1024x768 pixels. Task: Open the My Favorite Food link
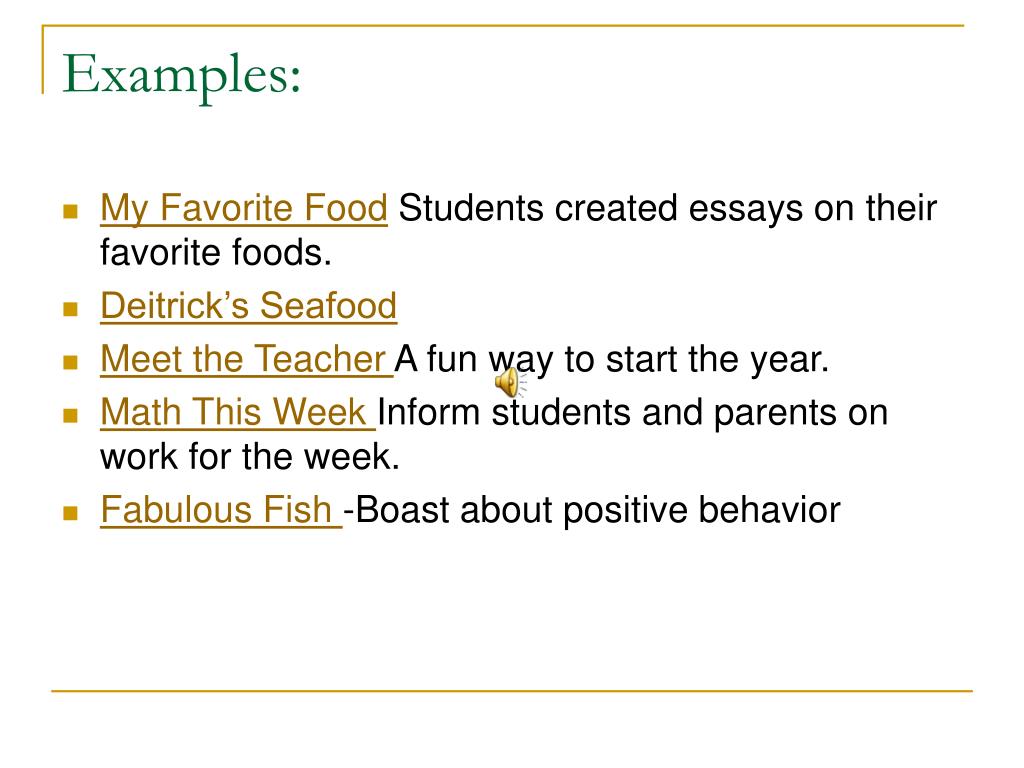tap(244, 209)
